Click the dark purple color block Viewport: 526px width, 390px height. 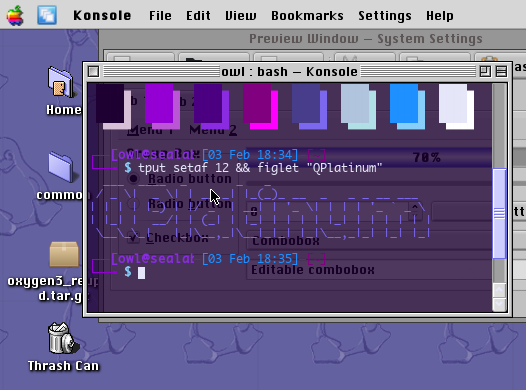[110, 104]
